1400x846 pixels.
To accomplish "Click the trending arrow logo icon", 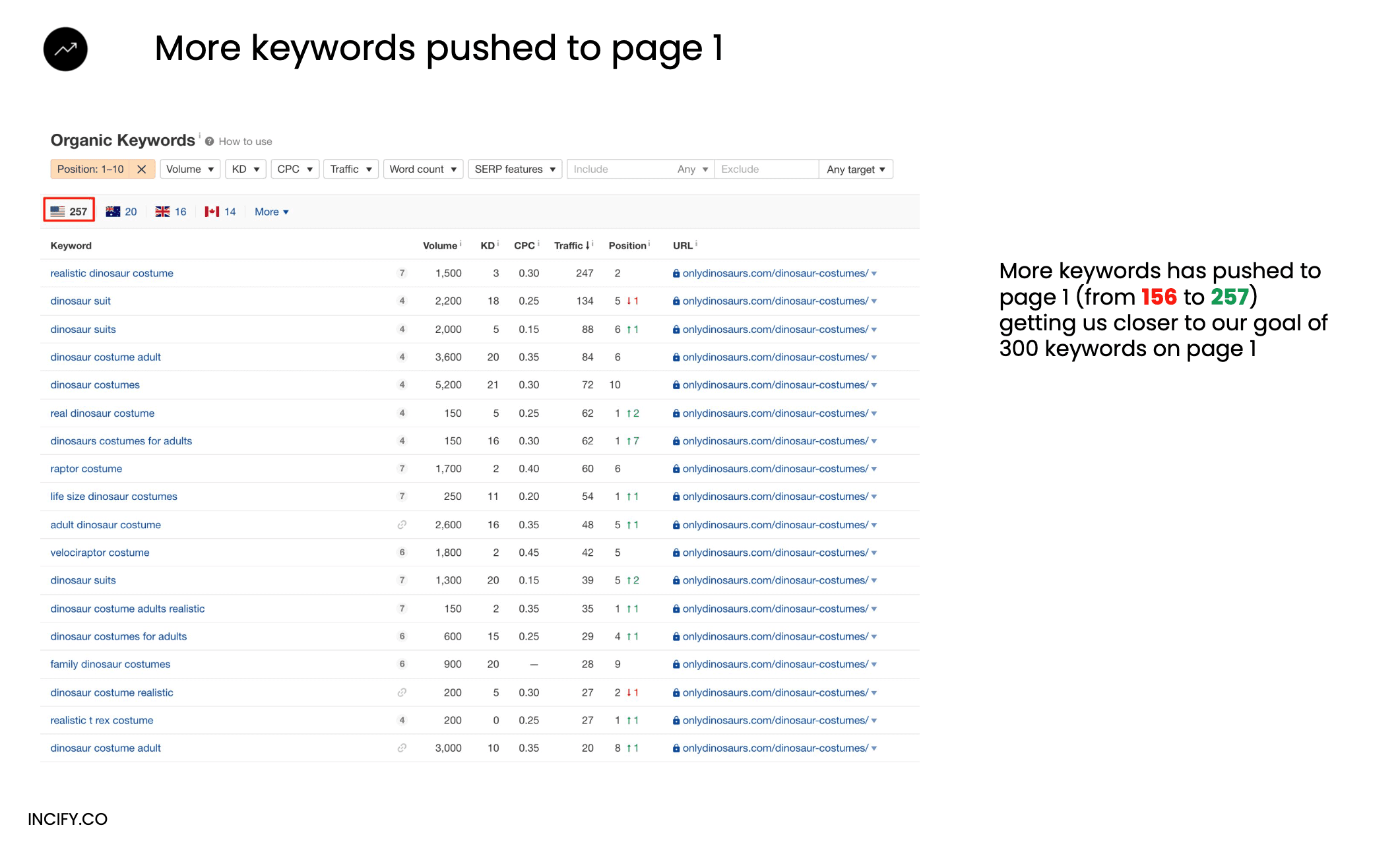I will [x=65, y=49].
